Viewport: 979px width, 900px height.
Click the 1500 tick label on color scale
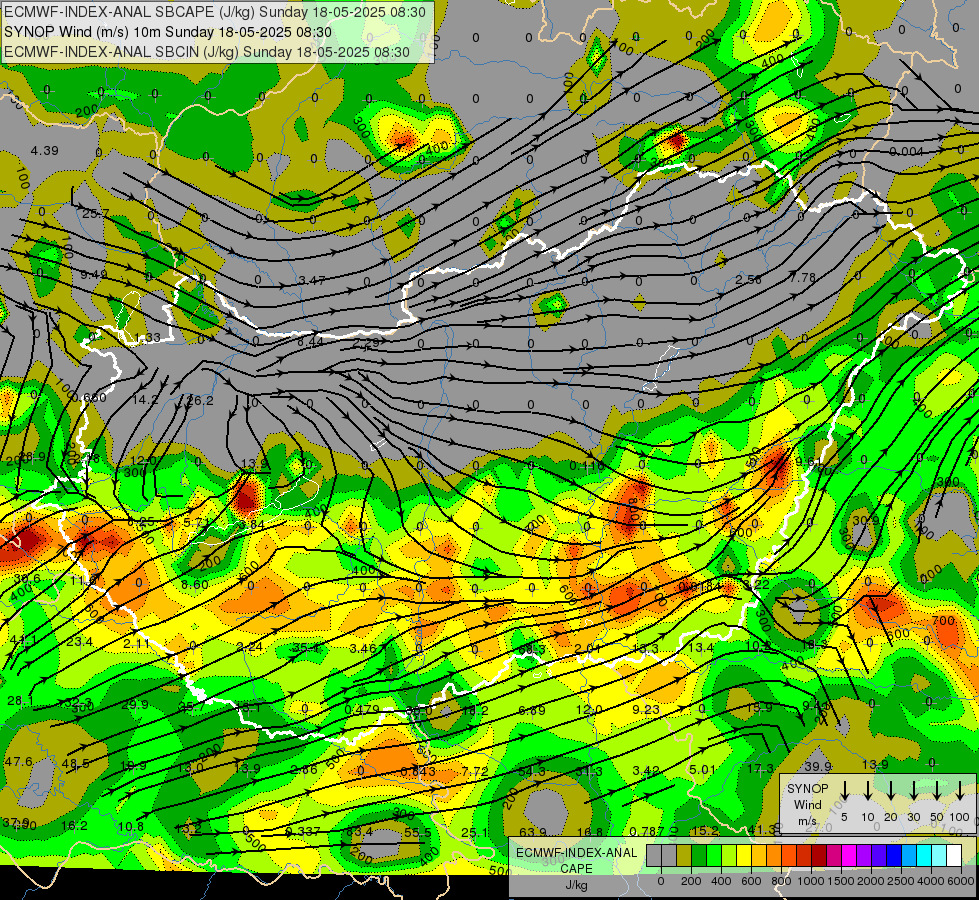click(x=840, y=881)
